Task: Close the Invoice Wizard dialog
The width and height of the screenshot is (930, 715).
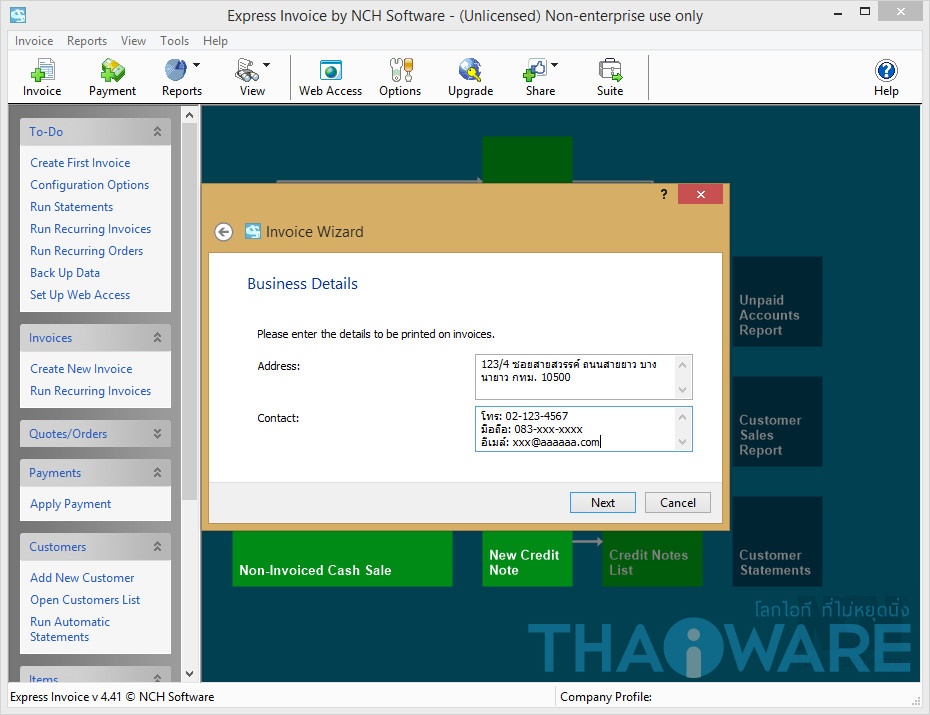Action: pyautogui.click(x=700, y=194)
